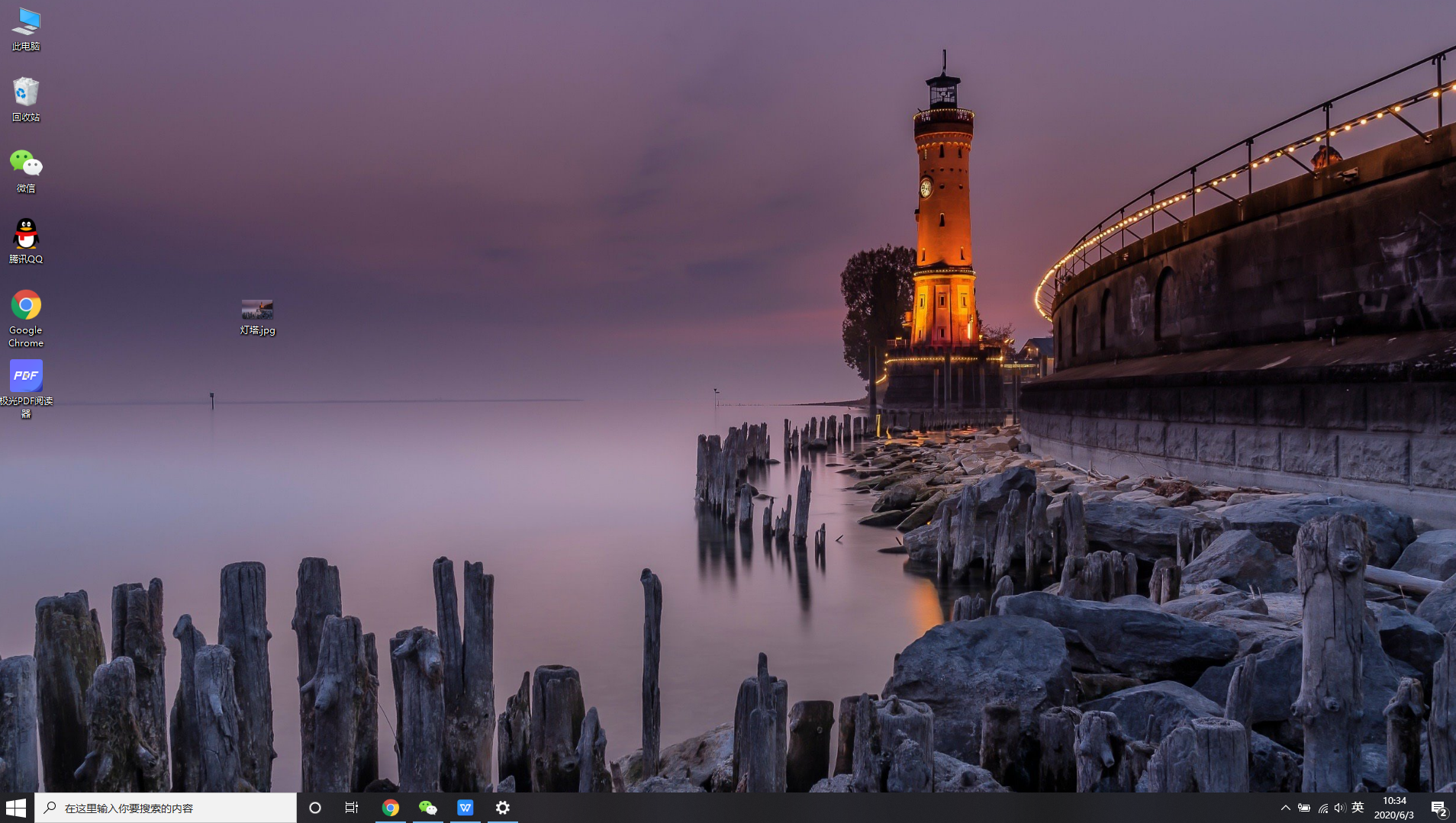Open Task View on the taskbar

point(352,808)
